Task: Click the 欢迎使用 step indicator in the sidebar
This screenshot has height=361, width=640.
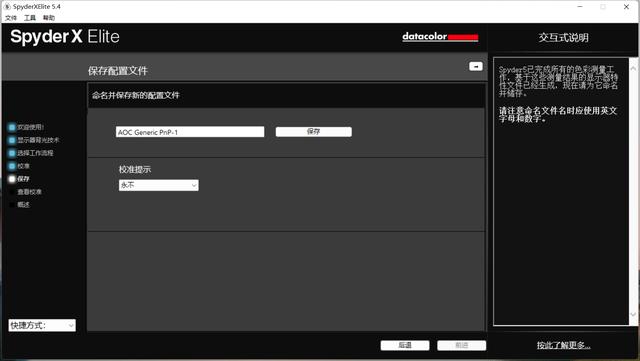Action: [12, 127]
